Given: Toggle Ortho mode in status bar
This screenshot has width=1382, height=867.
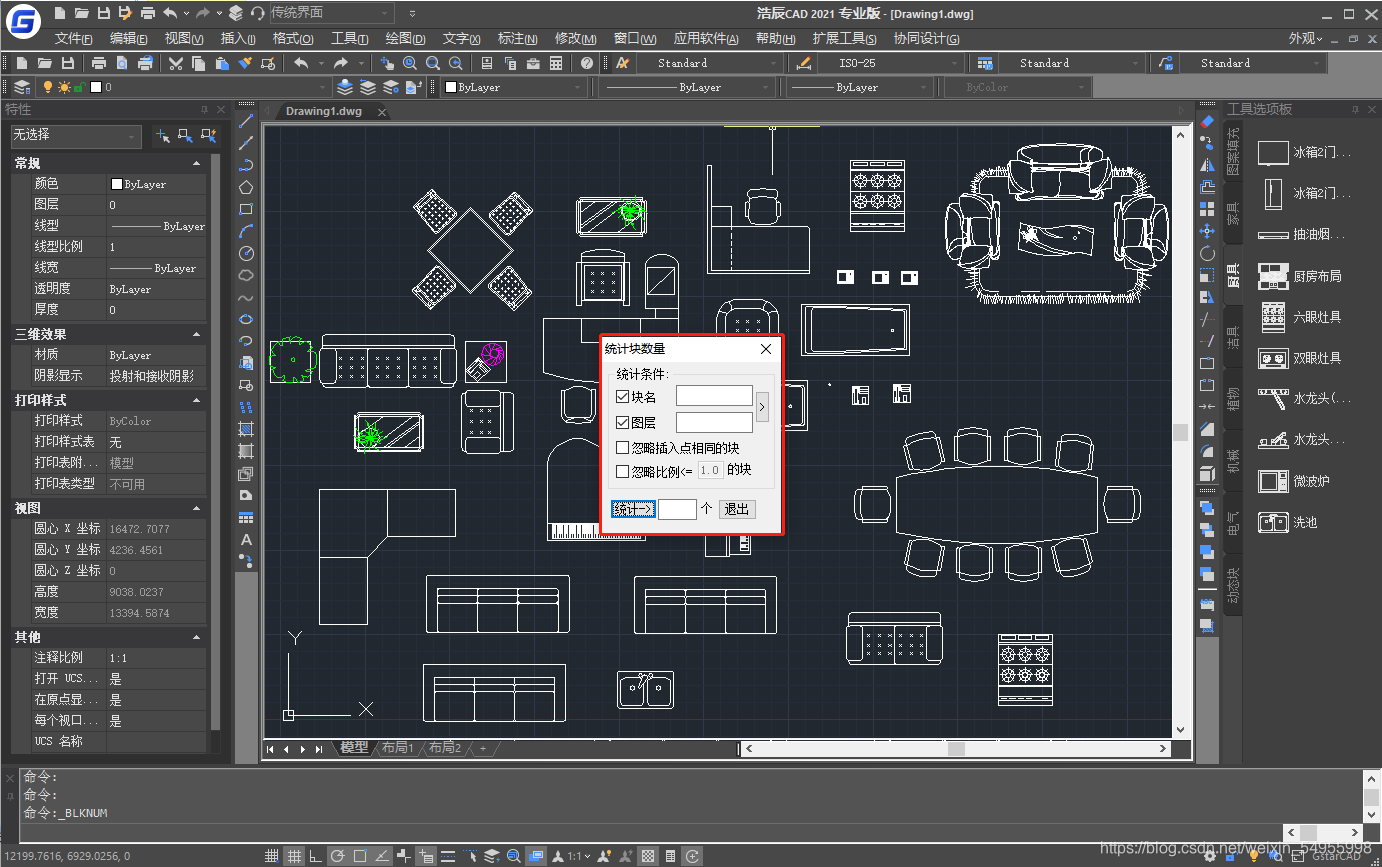Looking at the screenshot, I should 316,856.
